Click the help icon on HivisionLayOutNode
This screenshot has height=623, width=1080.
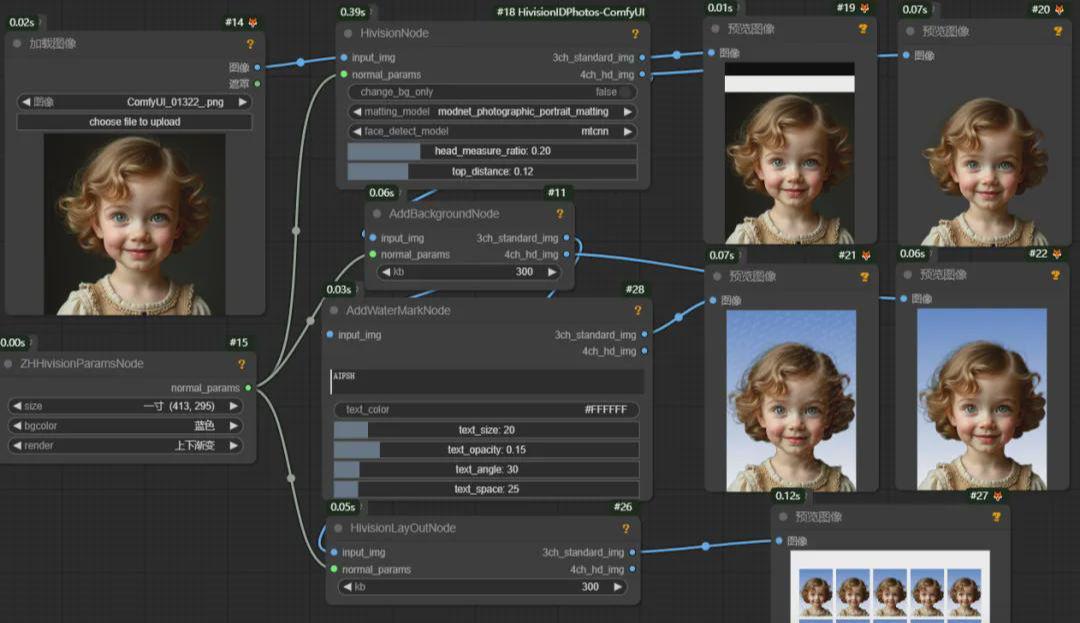pyautogui.click(x=626, y=529)
